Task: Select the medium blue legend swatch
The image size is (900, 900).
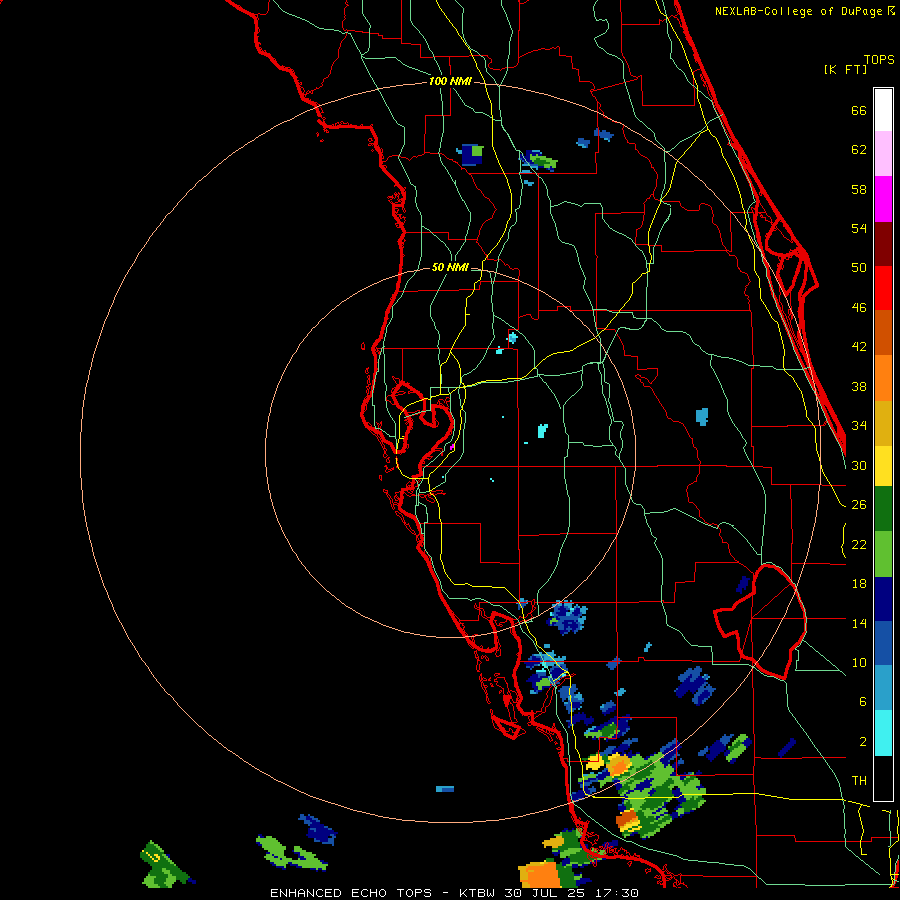Action: pyautogui.click(x=883, y=643)
